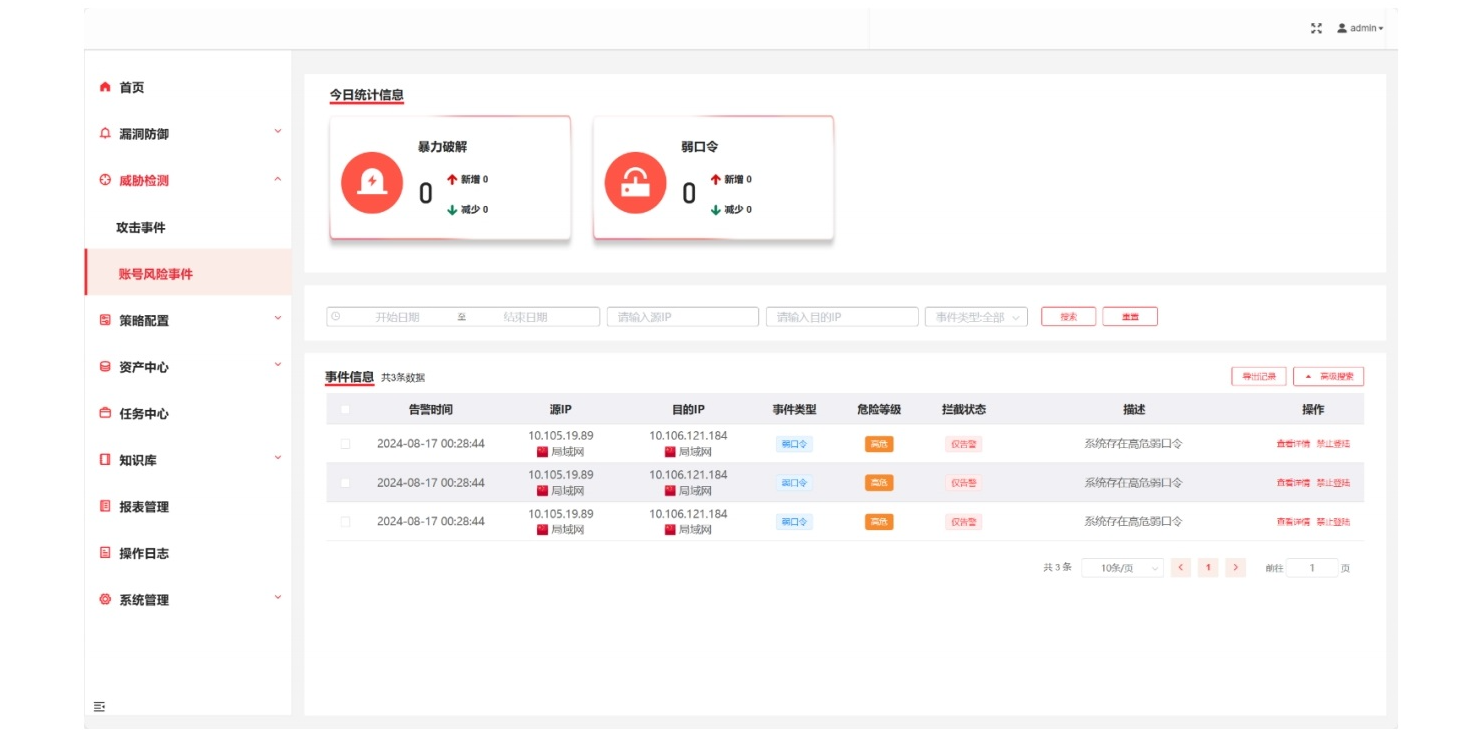Viewport: 1477px width, 739px height.
Task: Open the 10条/页 page size dropdown
Action: (x=1122, y=568)
